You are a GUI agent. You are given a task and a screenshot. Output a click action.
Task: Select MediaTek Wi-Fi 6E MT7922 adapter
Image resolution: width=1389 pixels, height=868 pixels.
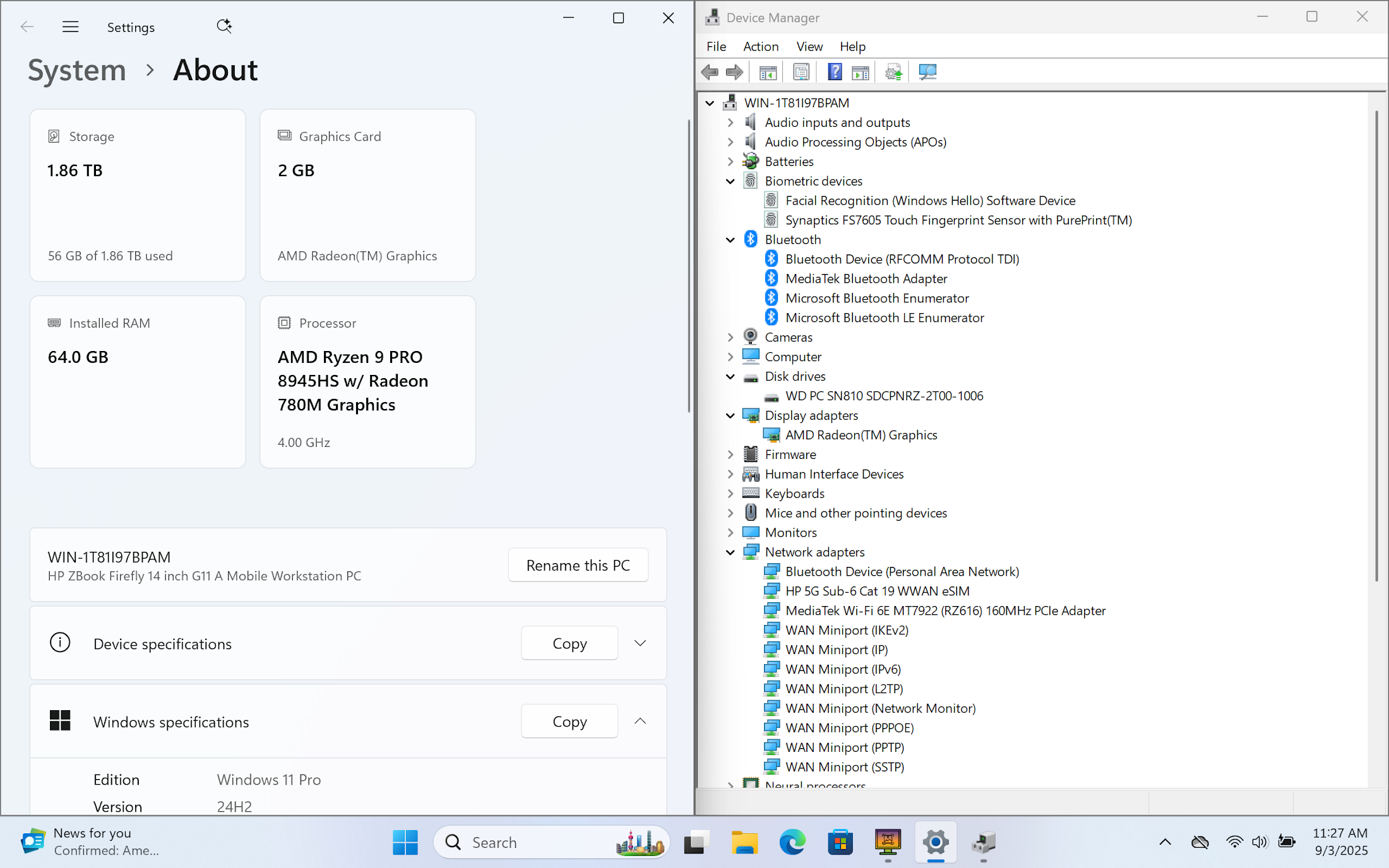[945, 611]
